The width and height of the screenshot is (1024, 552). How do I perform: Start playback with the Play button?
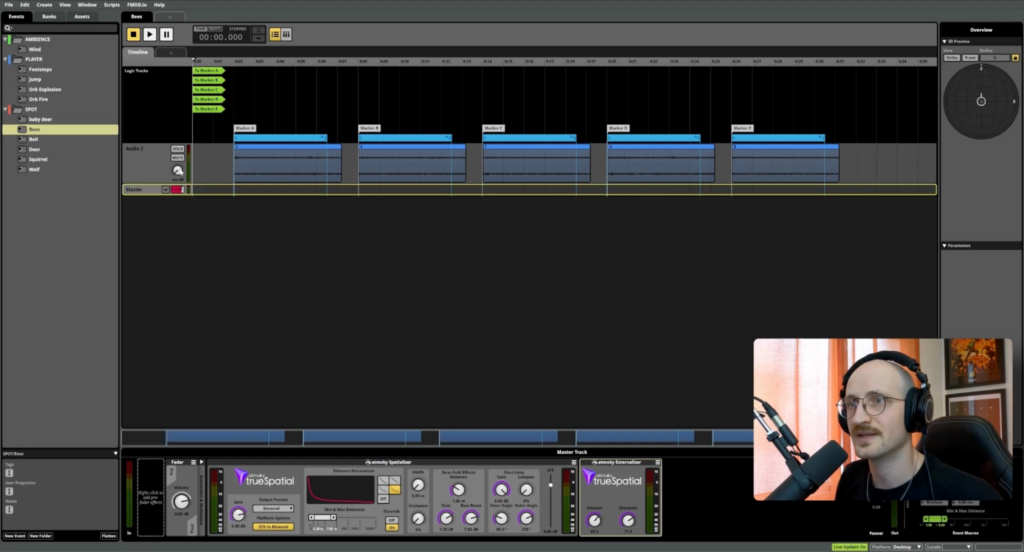click(x=150, y=34)
